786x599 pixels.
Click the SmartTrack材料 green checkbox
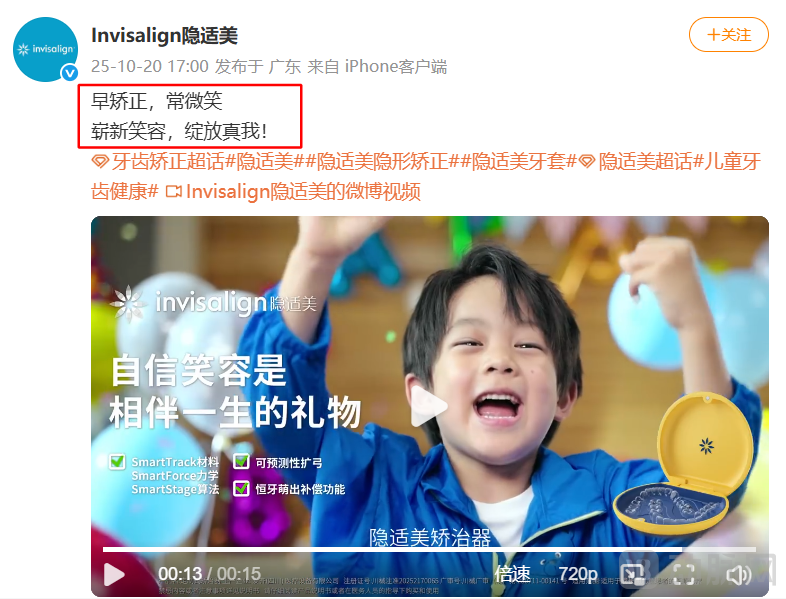tap(117, 461)
